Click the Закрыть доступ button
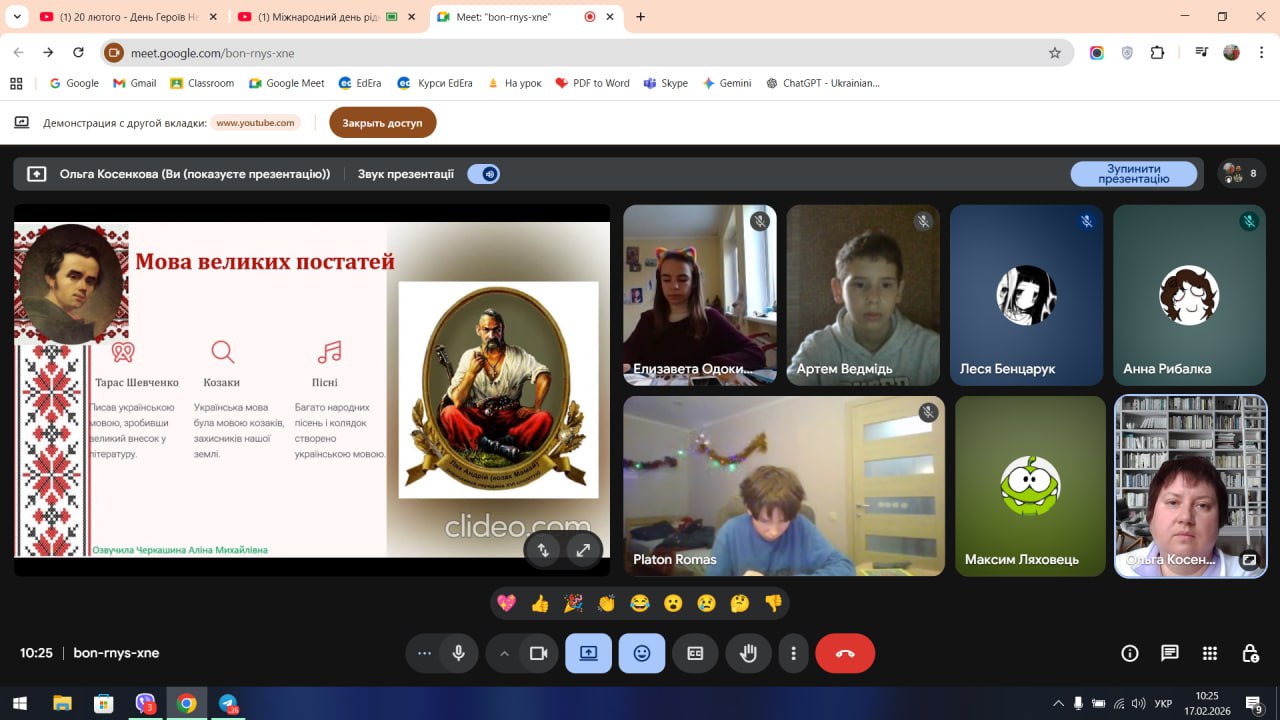The height and width of the screenshot is (720, 1280). click(382, 123)
